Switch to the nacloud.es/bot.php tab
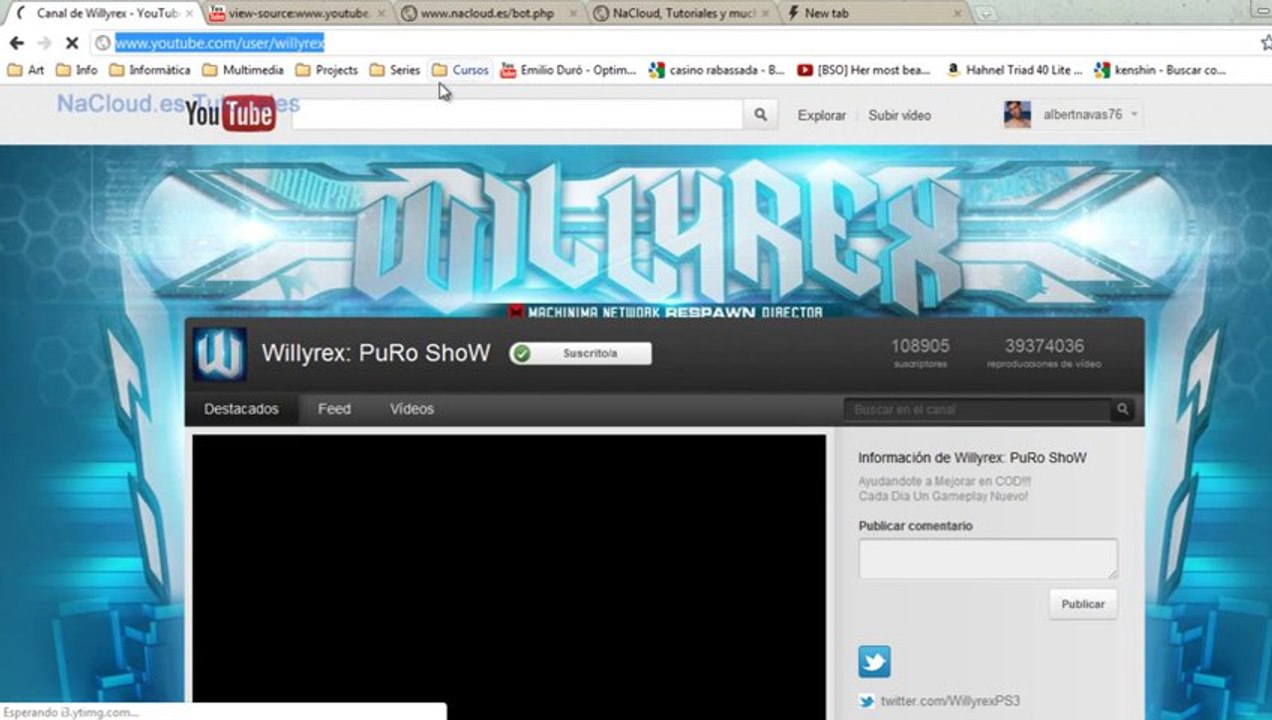 tap(486, 13)
